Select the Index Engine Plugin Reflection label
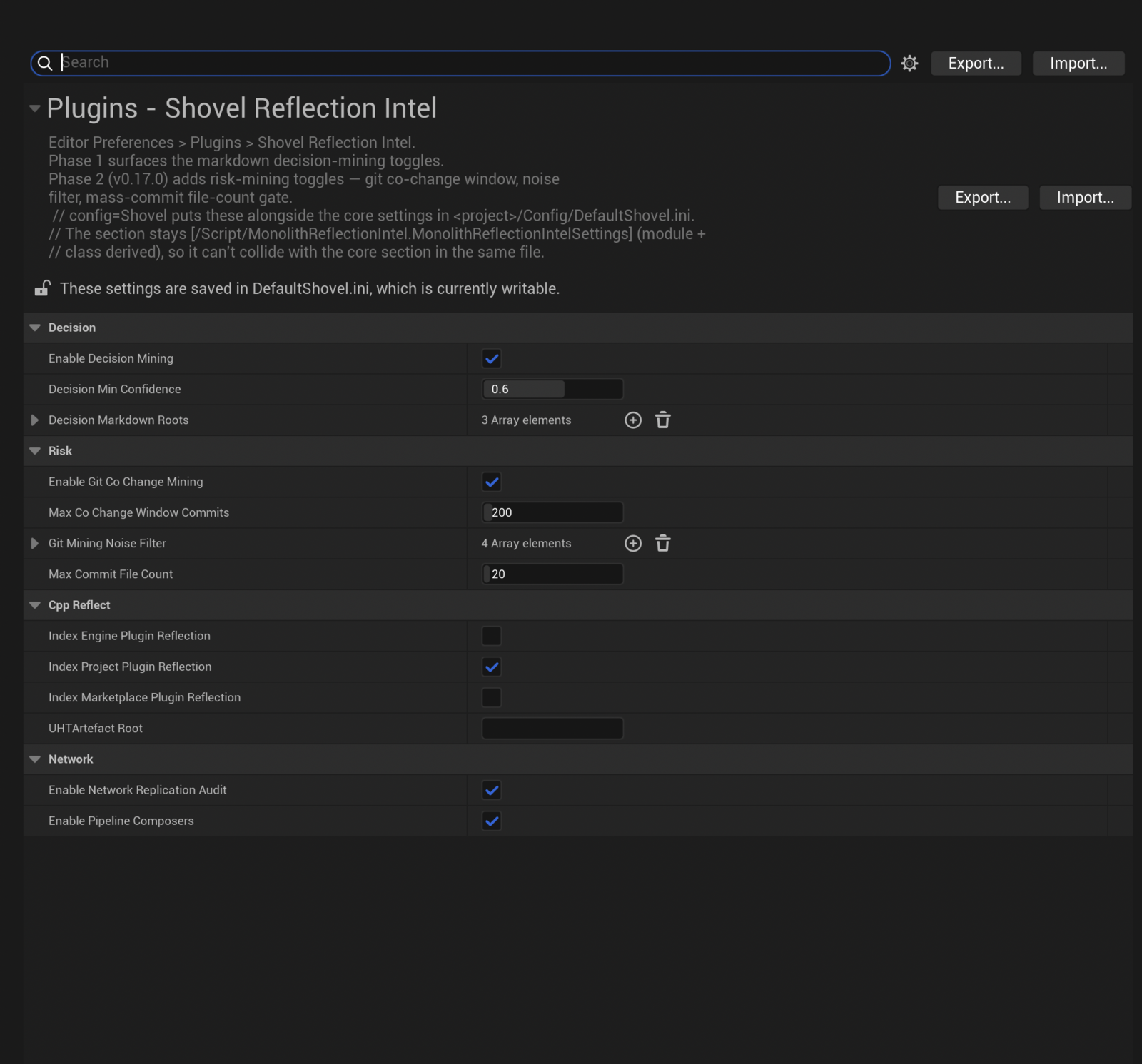This screenshot has width=1142, height=1064. [129, 636]
